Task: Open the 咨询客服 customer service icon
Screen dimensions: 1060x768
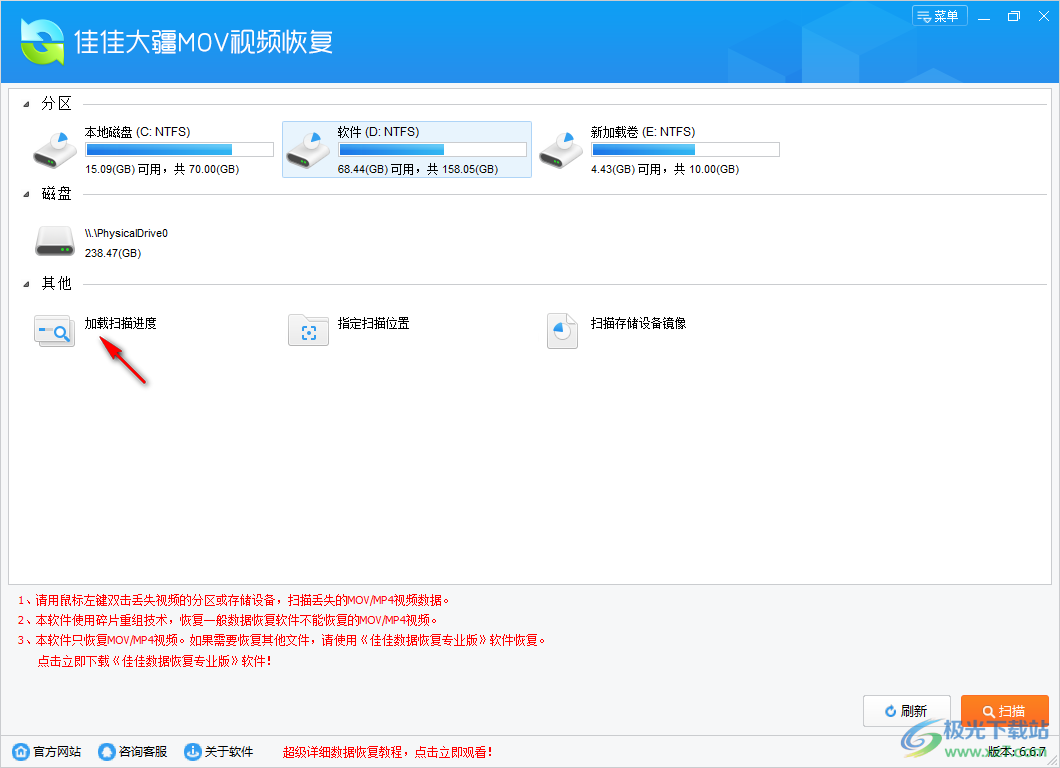Action: [x=105, y=751]
